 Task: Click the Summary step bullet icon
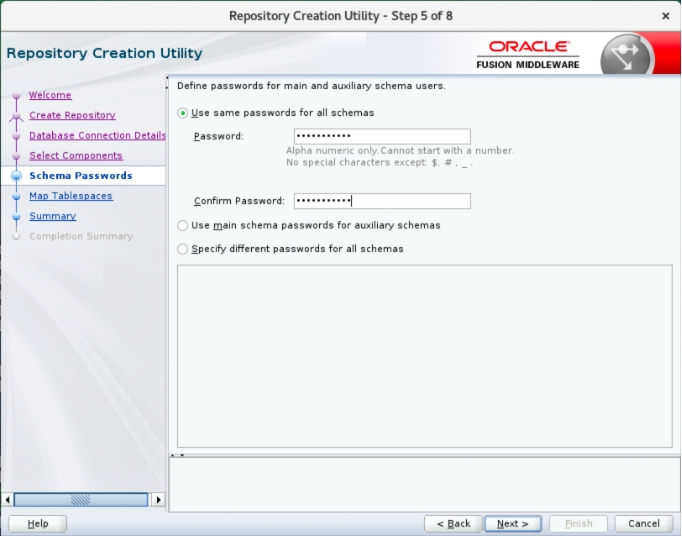point(17,216)
